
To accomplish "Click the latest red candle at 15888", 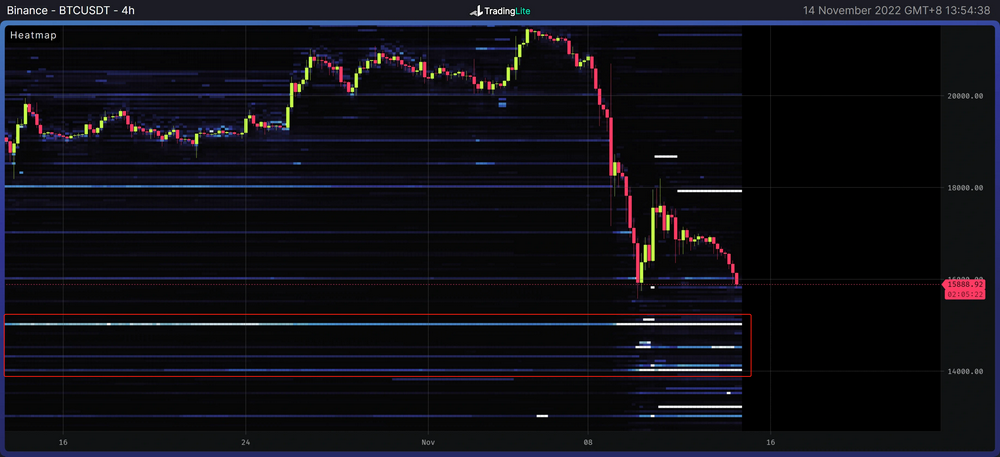I will (738, 279).
